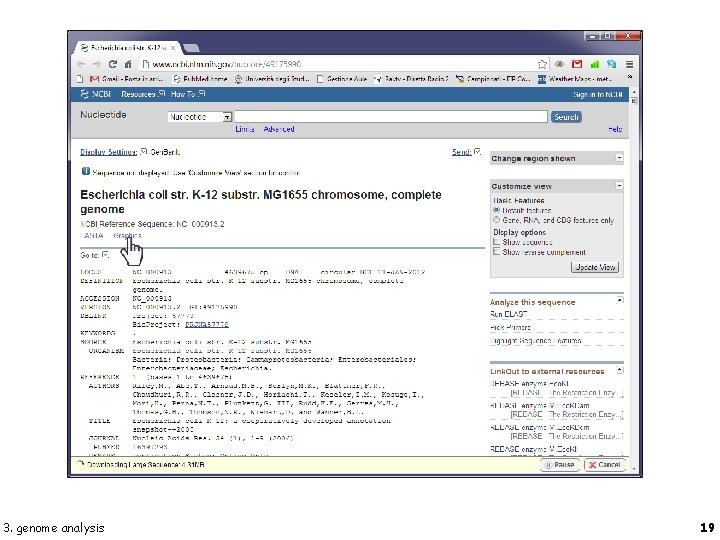Go back with the browser back arrow
Screen dimensions: 720x540
[81, 64]
